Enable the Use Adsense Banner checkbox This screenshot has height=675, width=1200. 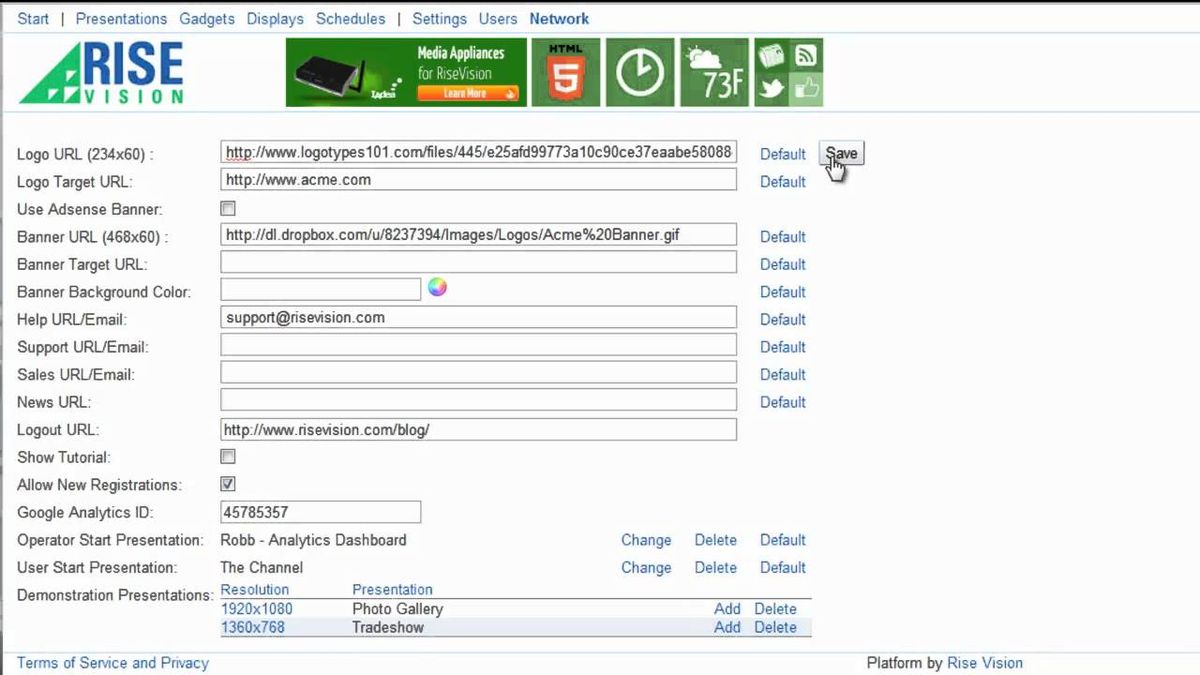point(228,209)
